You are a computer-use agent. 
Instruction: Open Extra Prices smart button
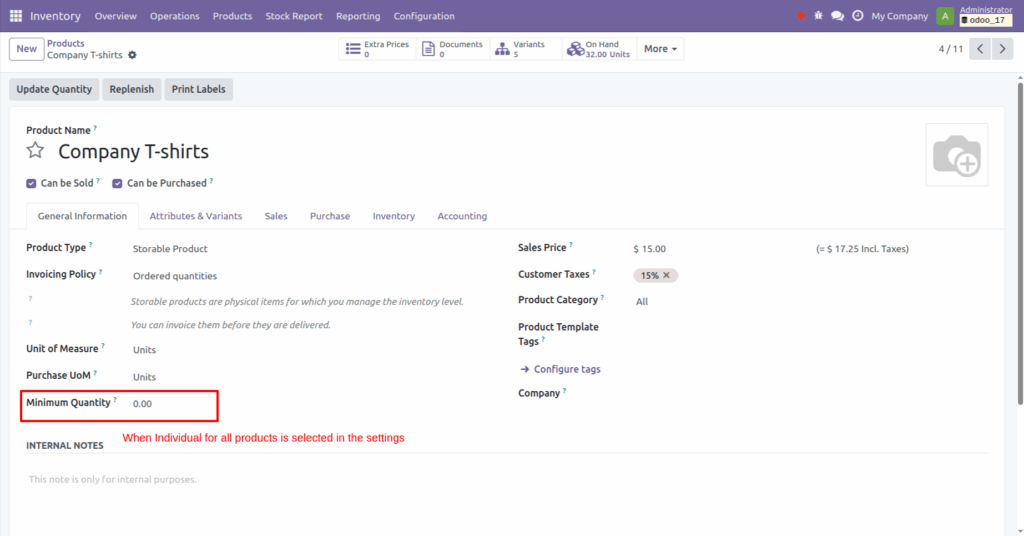377,49
